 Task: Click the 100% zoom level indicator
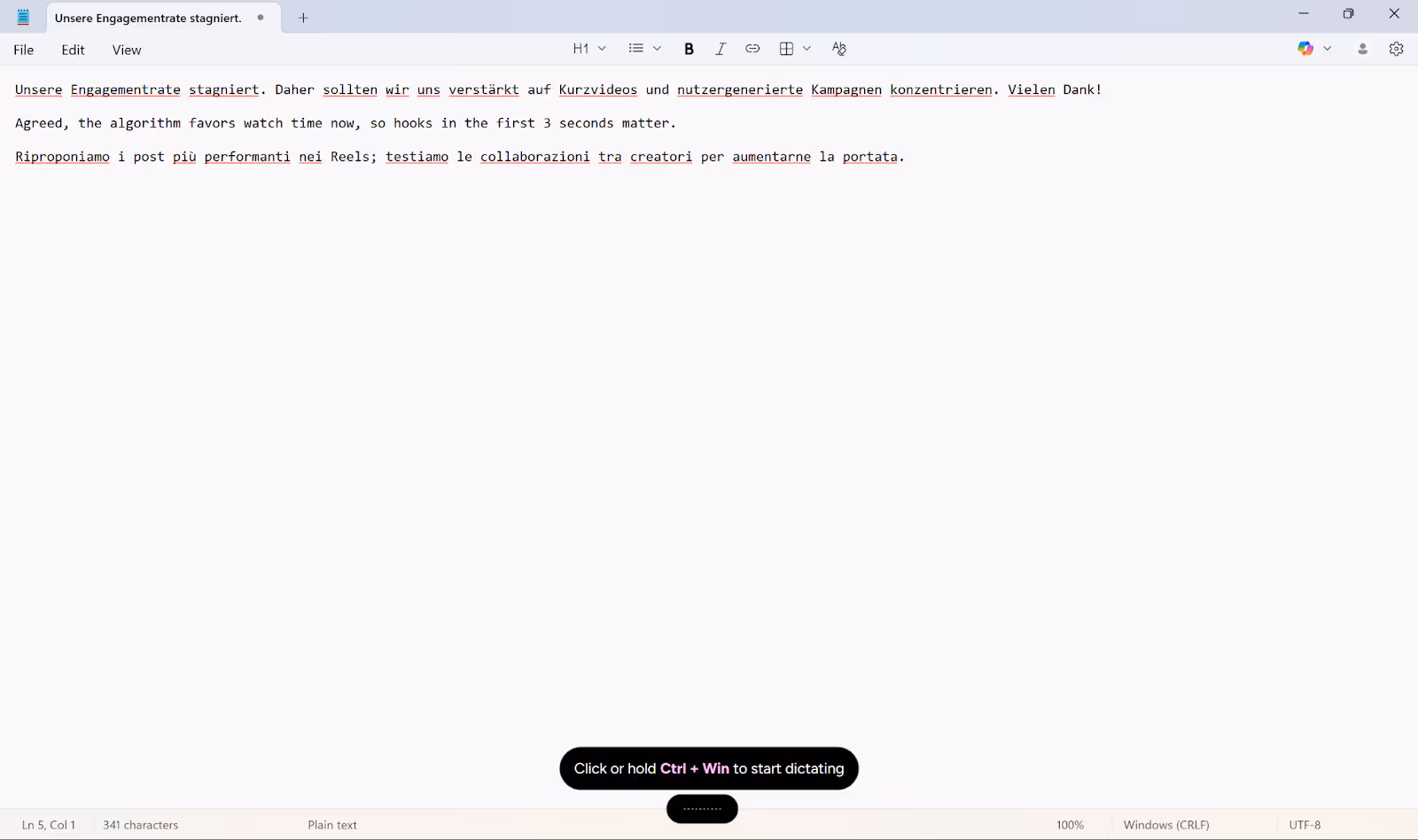coord(1069,824)
